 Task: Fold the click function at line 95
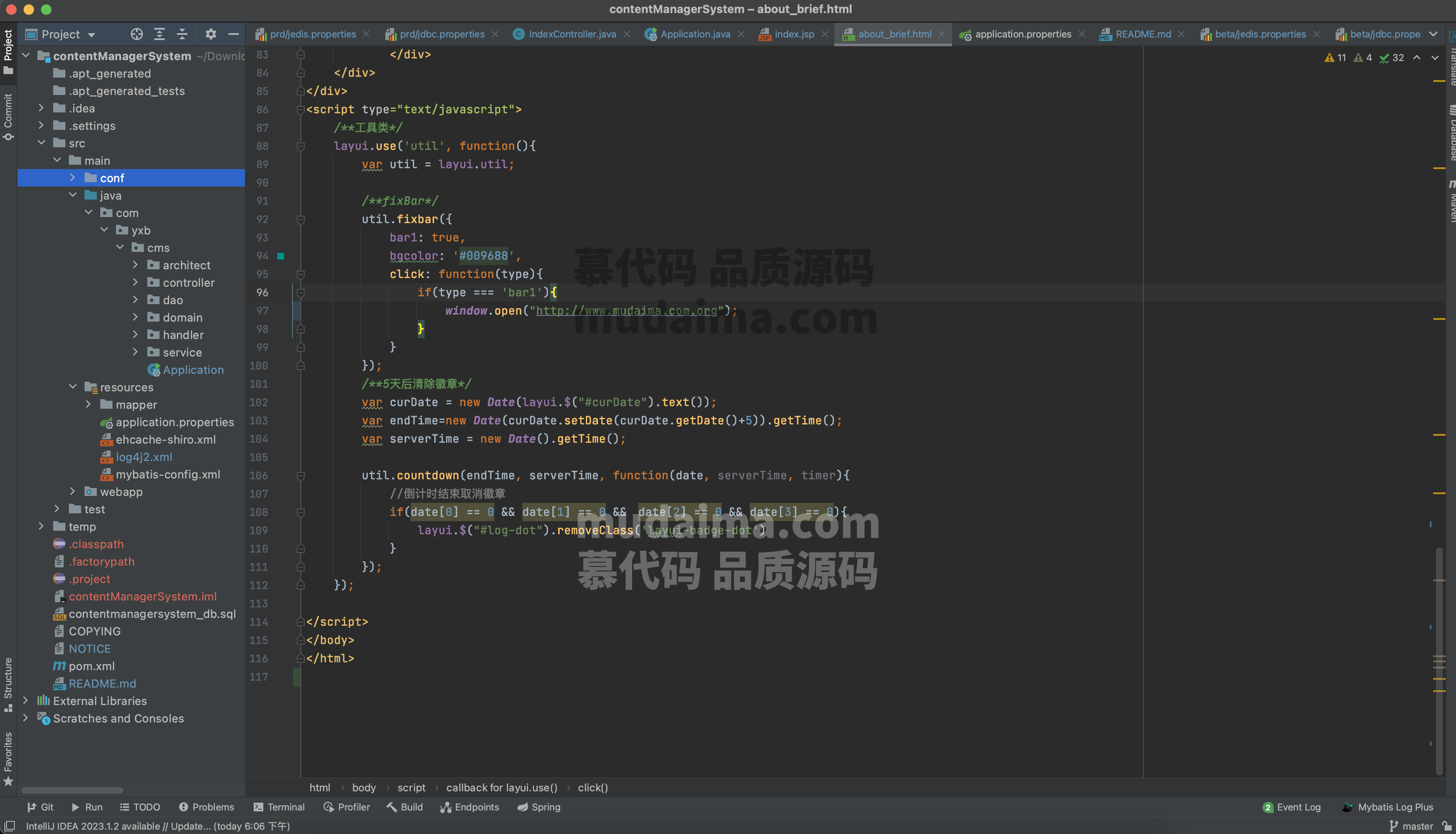300,275
